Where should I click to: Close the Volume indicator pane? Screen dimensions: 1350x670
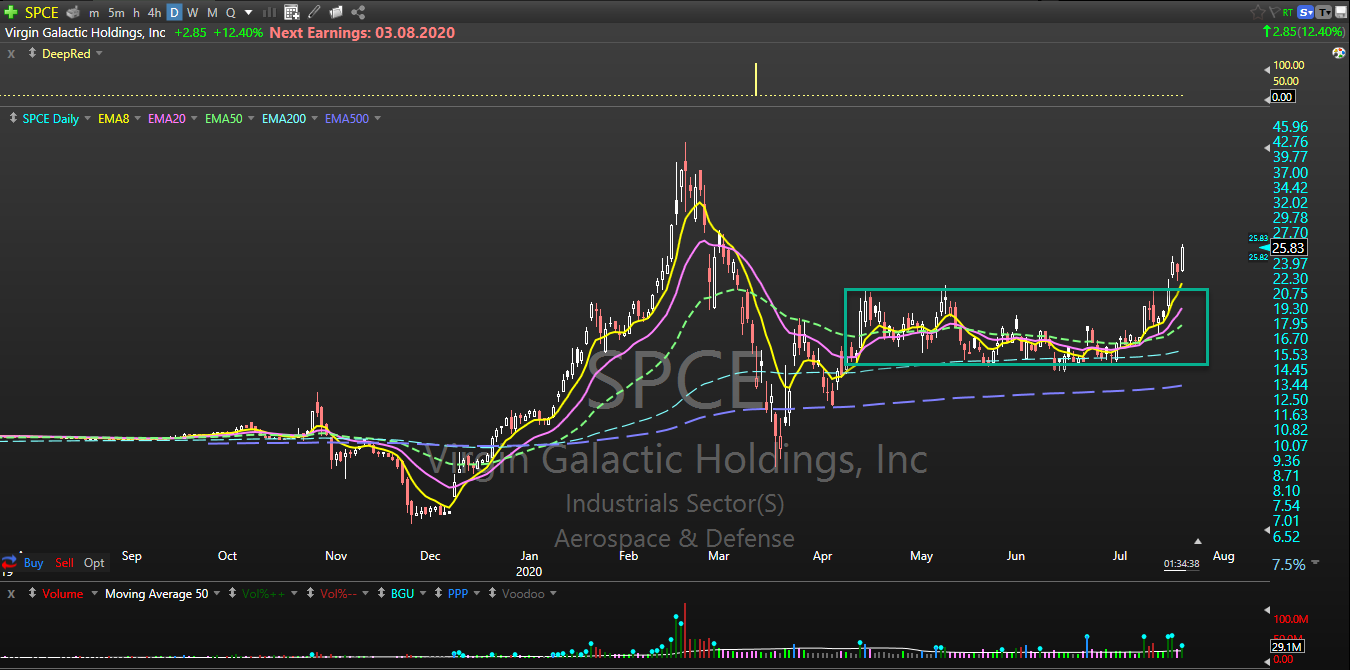pos(11,594)
